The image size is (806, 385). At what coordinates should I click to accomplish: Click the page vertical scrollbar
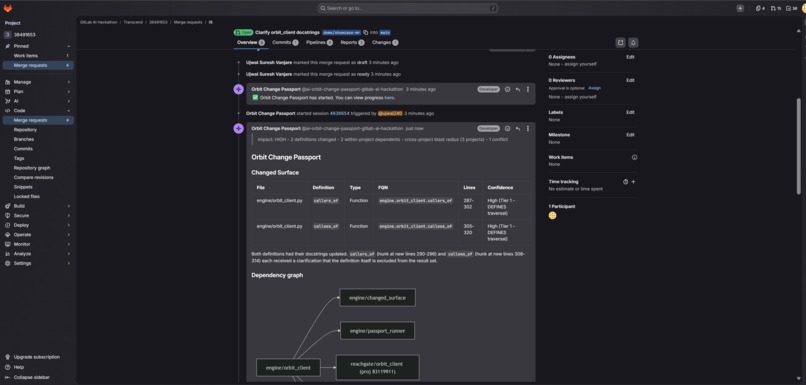coord(798,146)
